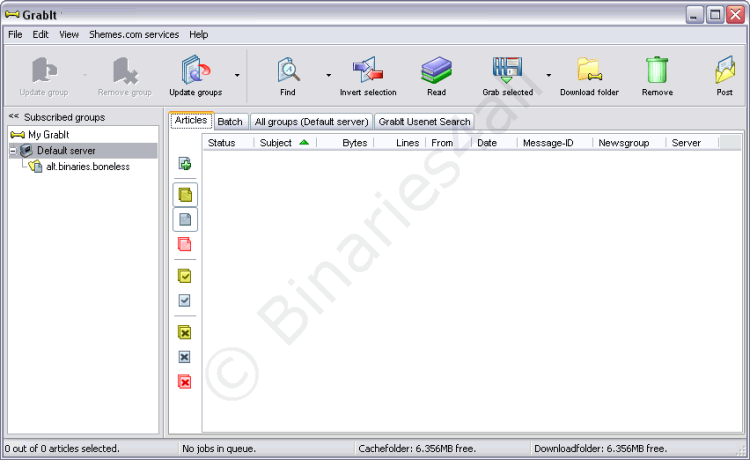The image size is (750, 460).
Task: Click 'Downloadfolder: 6.356MB free.' status
Action: [x=600, y=449]
